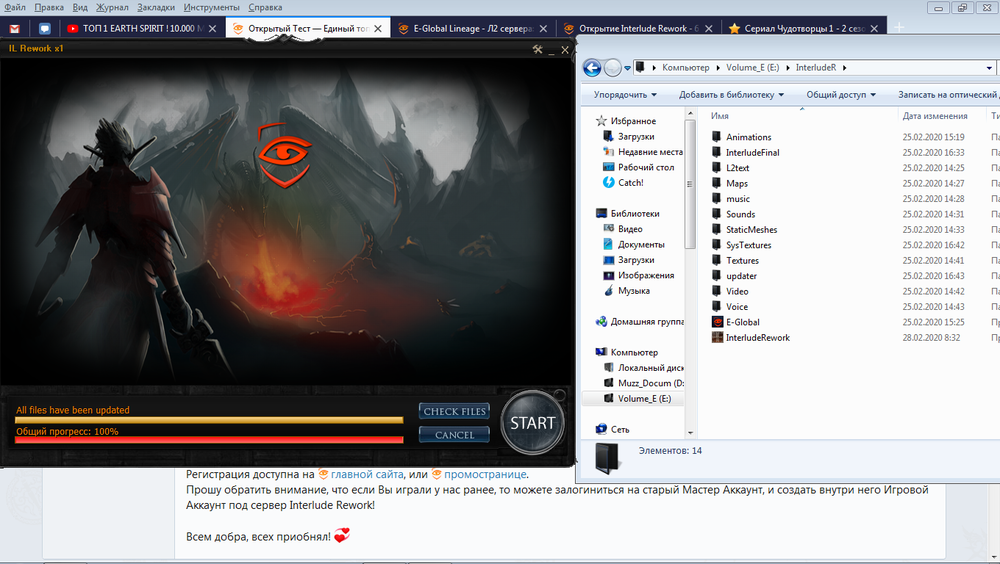Open the Инструменты menu
The image size is (1000, 564).
[211, 7]
